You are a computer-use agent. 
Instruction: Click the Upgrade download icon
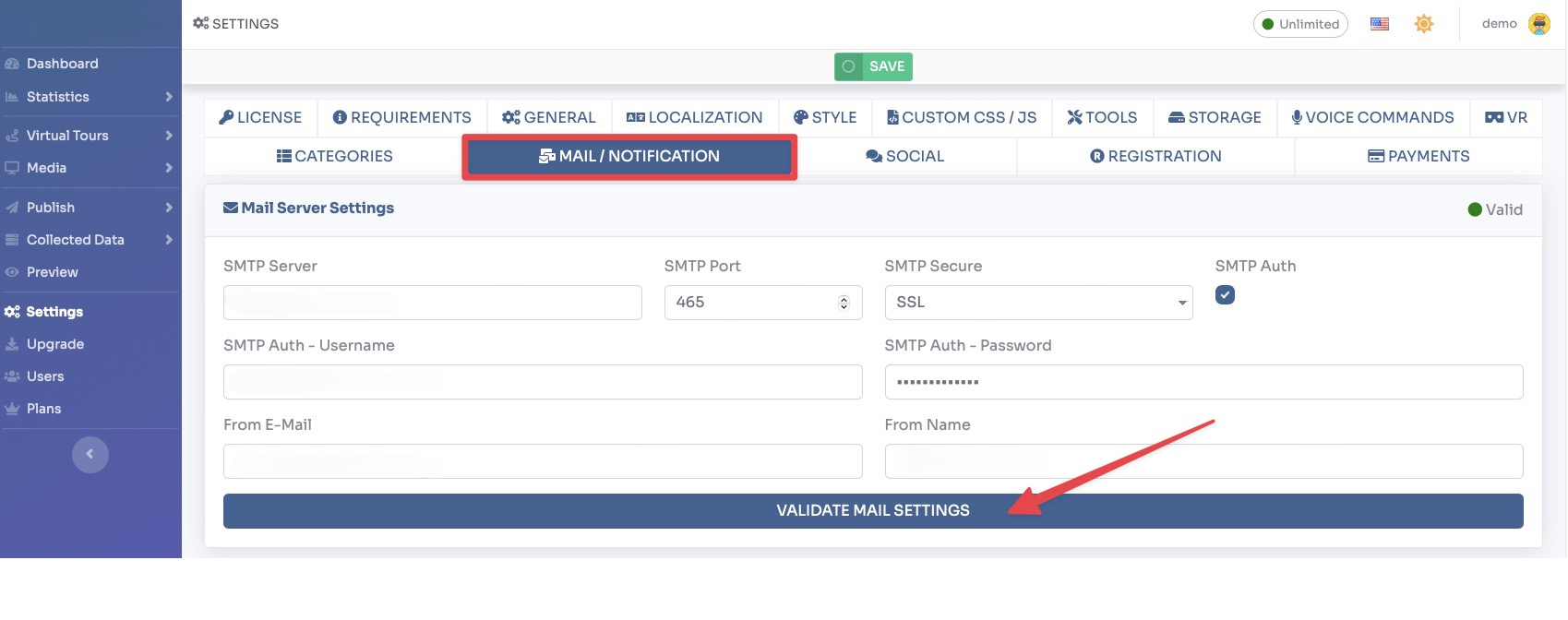tap(12, 344)
